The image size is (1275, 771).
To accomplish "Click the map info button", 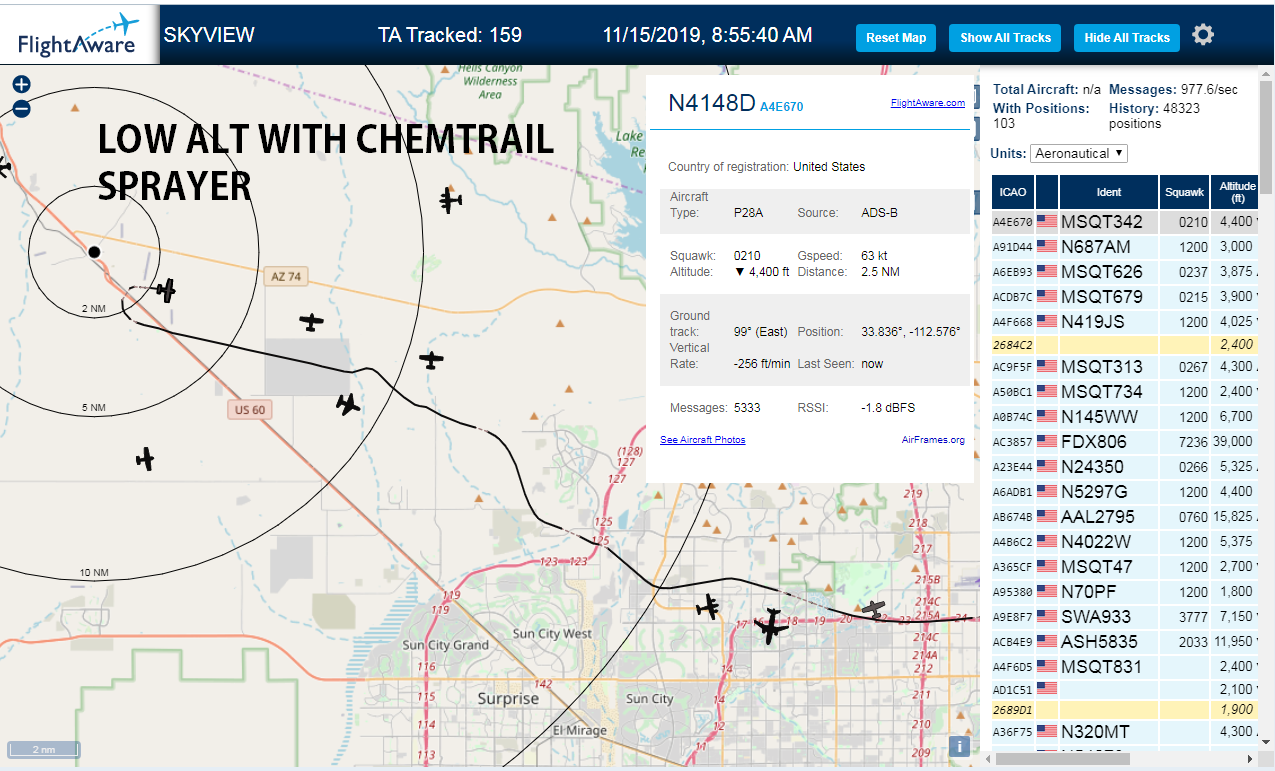I will click(x=959, y=746).
